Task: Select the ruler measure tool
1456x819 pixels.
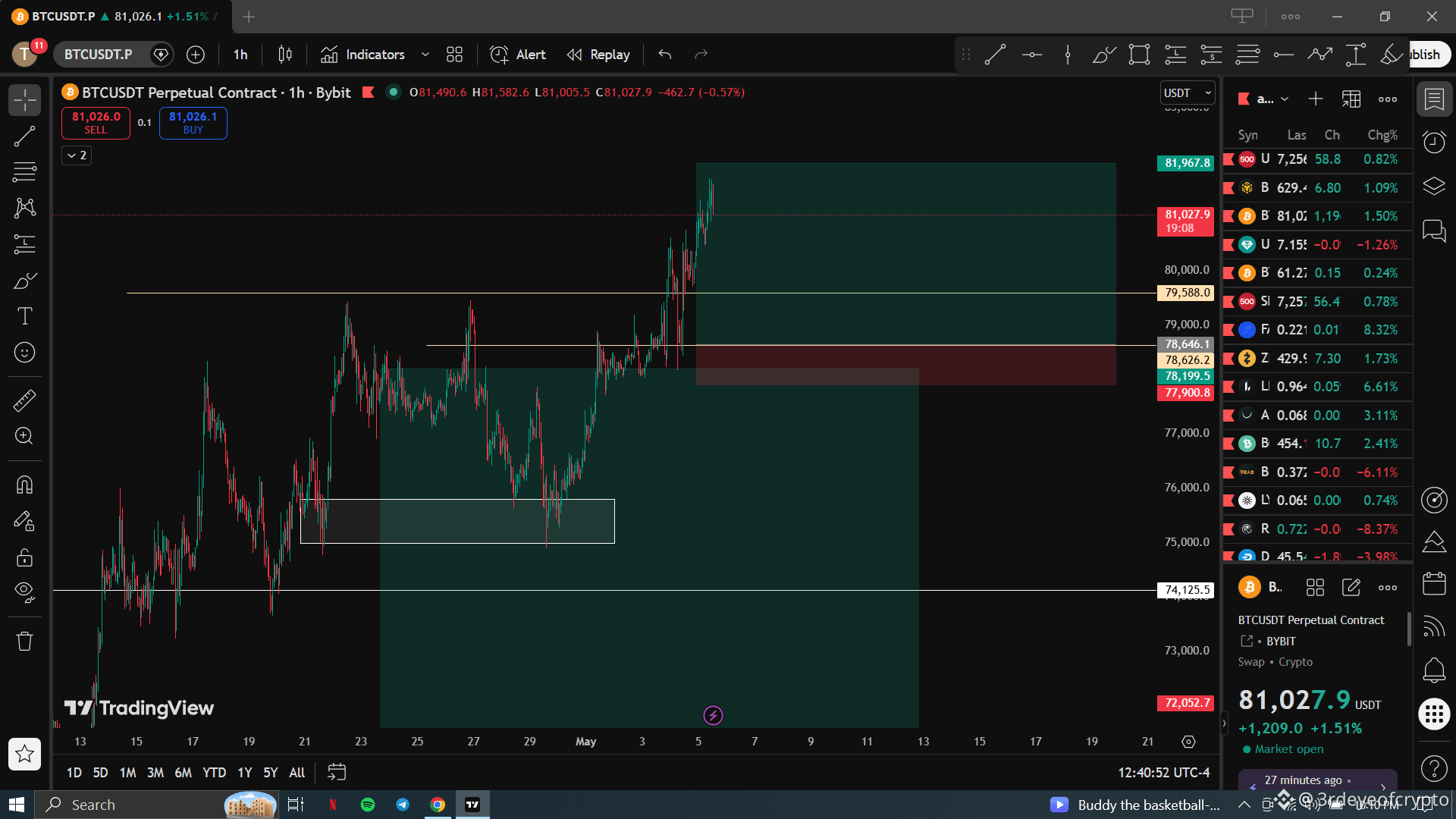Action: (x=24, y=400)
